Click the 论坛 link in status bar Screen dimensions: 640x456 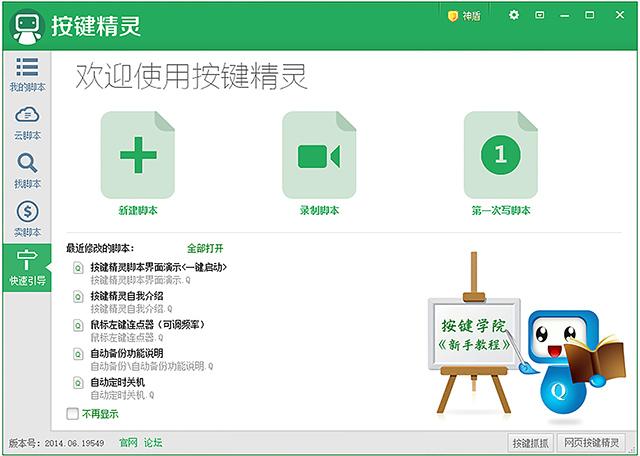tap(153, 443)
